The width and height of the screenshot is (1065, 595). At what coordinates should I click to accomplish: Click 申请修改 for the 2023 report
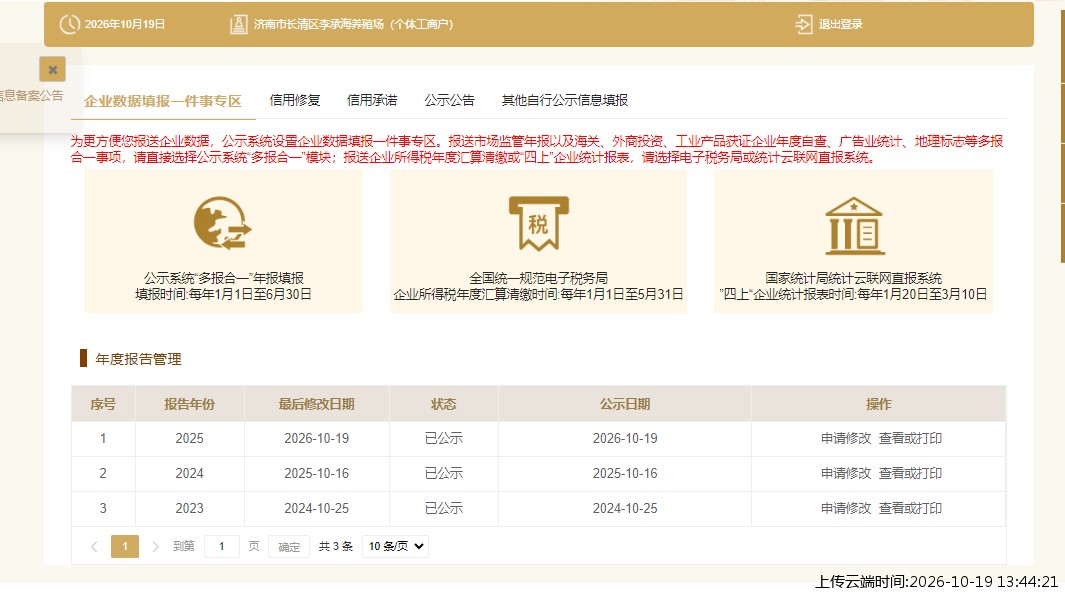coord(846,508)
